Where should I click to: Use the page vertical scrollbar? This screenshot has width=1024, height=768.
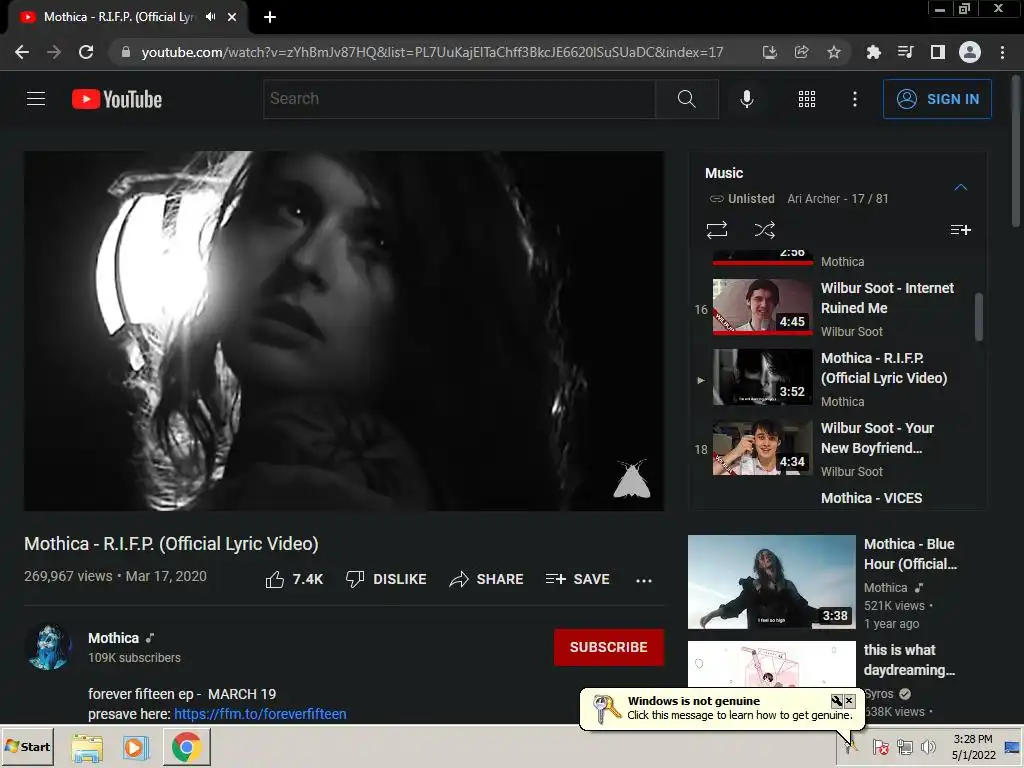pyautogui.click(x=1016, y=152)
